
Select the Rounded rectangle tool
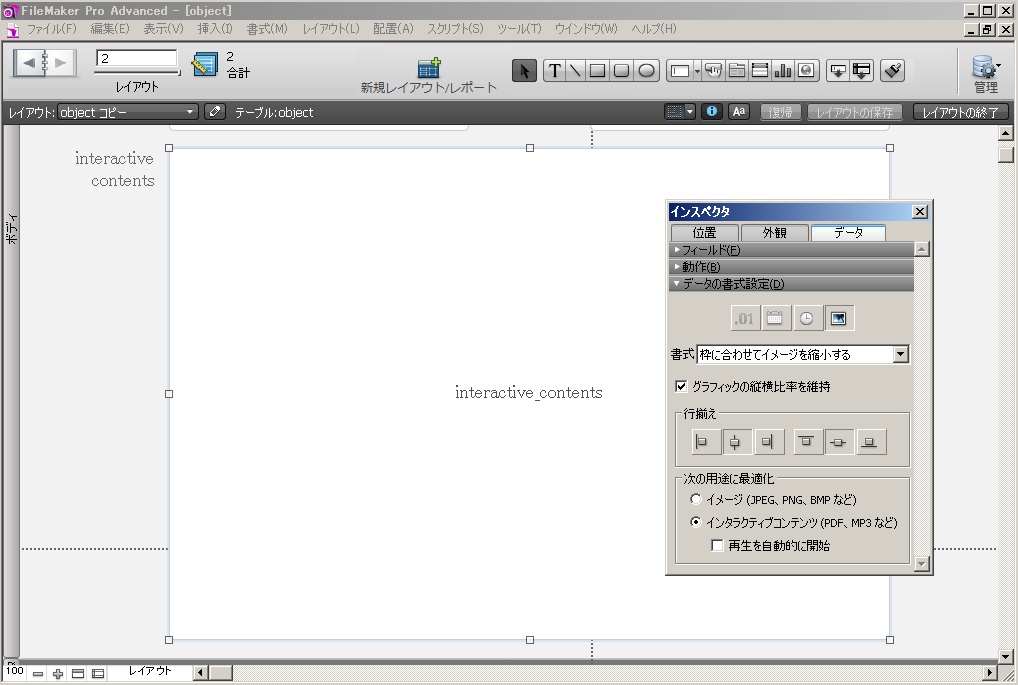click(x=622, y=70)
